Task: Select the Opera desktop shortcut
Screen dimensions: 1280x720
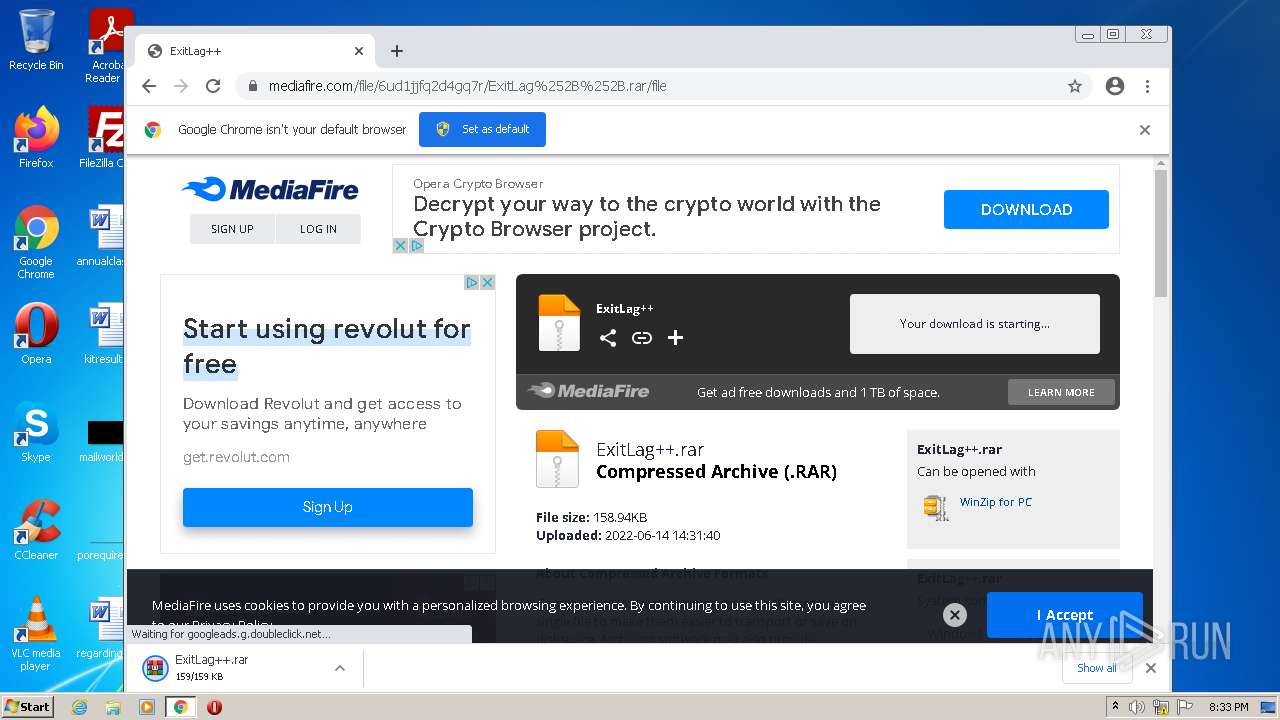Action: (x=36, y=333)
